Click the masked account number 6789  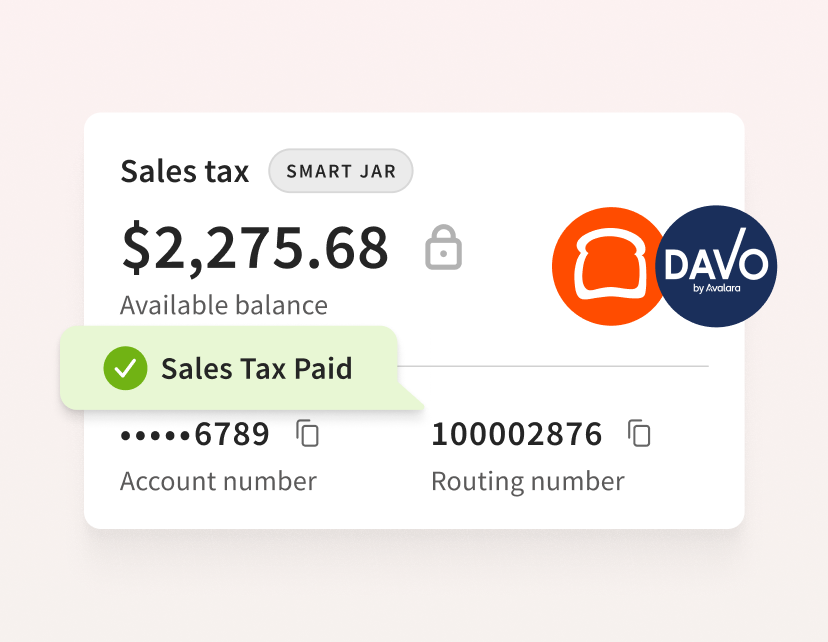click(x=195, y=434)
